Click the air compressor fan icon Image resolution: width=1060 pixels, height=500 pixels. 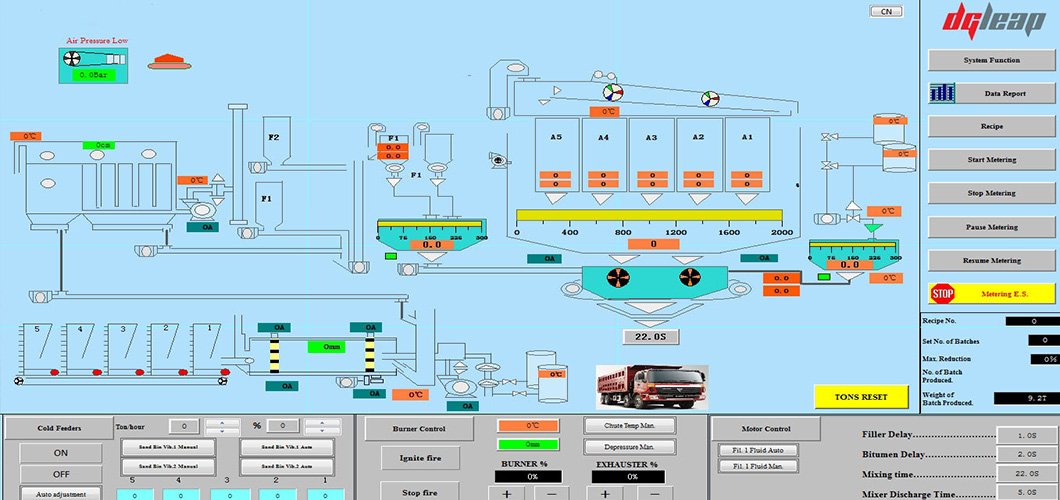tap(73, 59)
